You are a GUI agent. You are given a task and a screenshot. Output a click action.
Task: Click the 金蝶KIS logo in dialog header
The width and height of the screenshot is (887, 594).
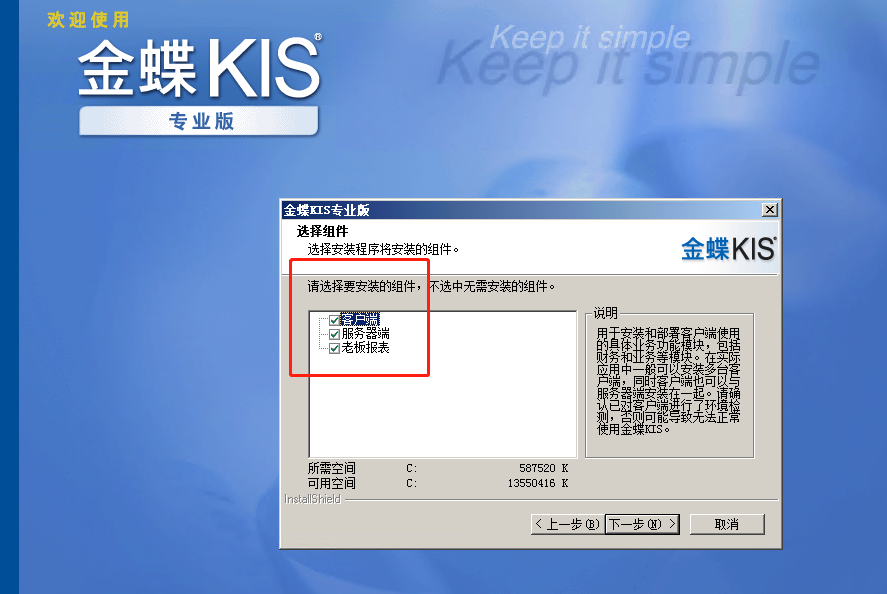pos(728,248)
